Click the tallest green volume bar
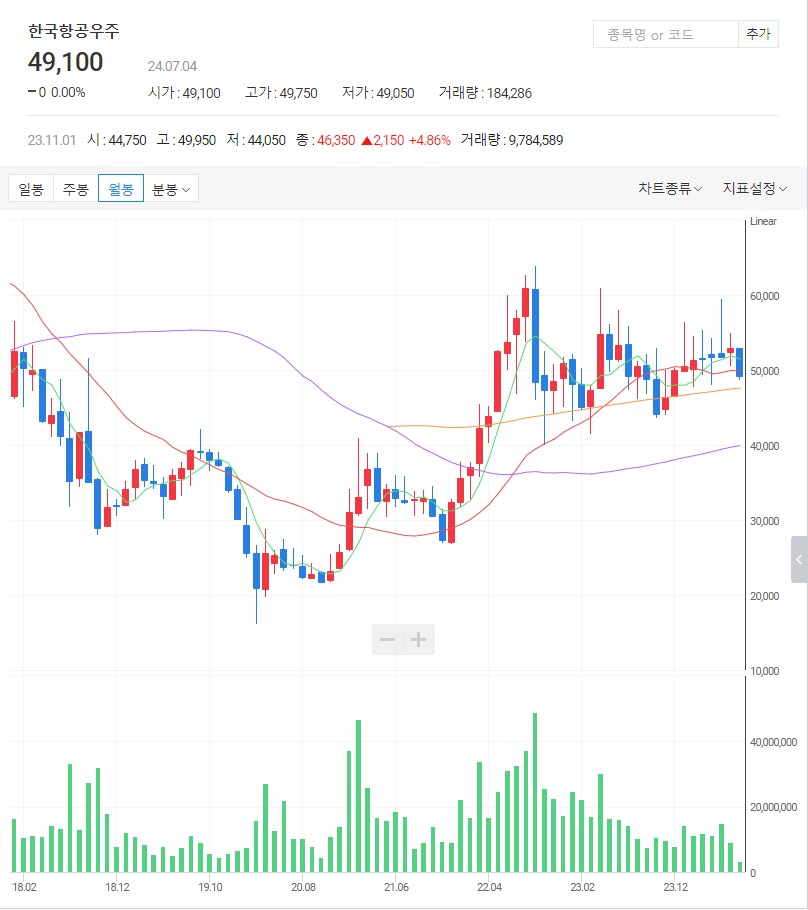The width and height of the screenshot is (808, 910). click(535, 792)
